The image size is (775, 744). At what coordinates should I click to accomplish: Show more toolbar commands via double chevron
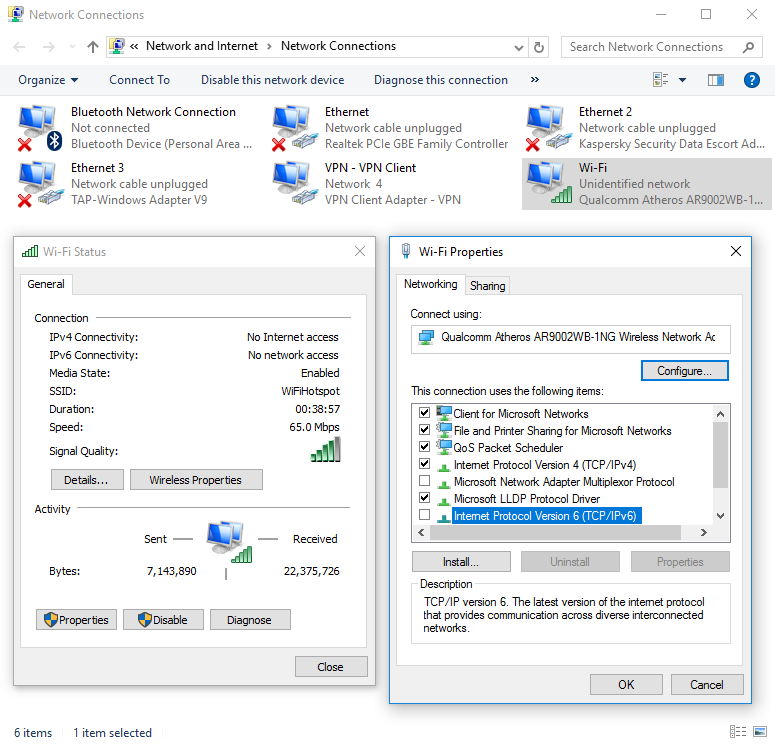(535, 80)
